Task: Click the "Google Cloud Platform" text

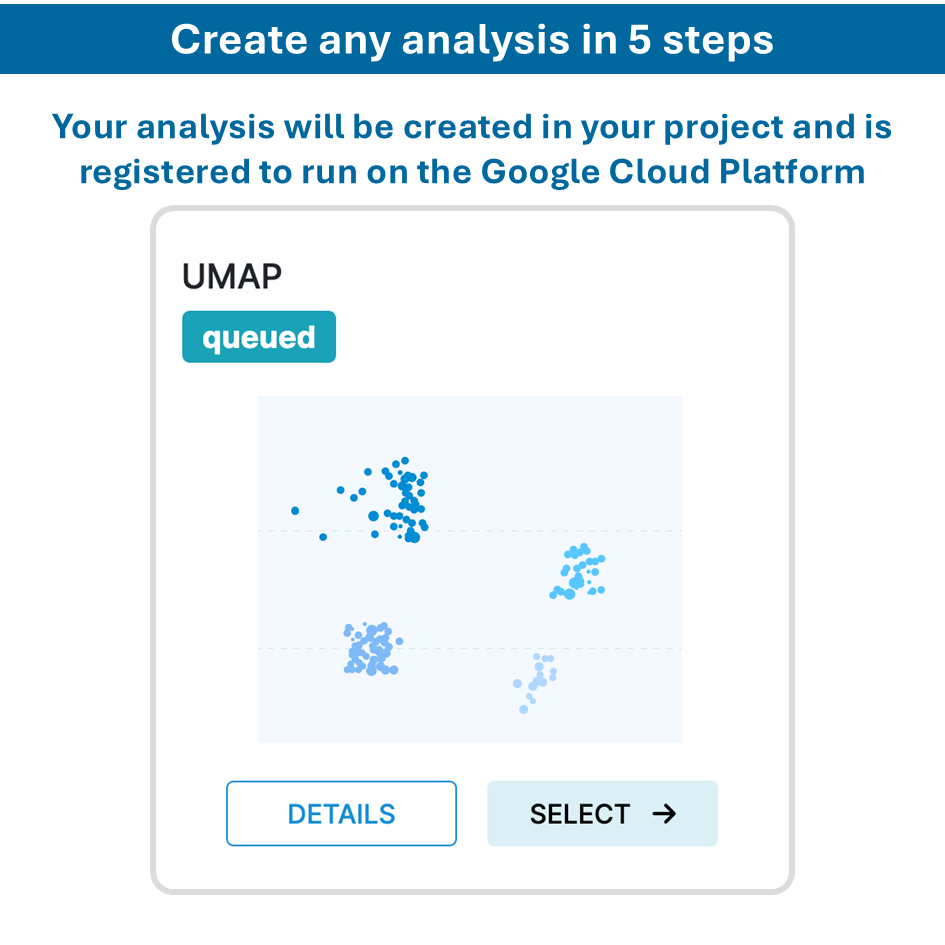Action: [673, 171]
